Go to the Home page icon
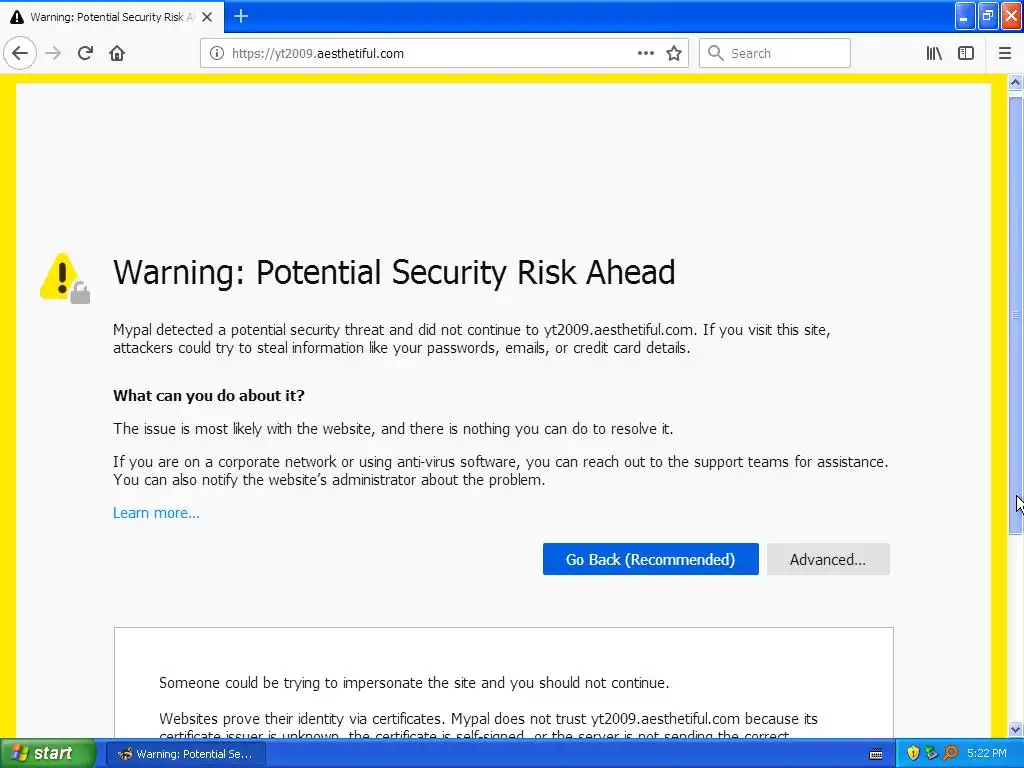Screen dimensions: 1024x768 click(117, 53)
